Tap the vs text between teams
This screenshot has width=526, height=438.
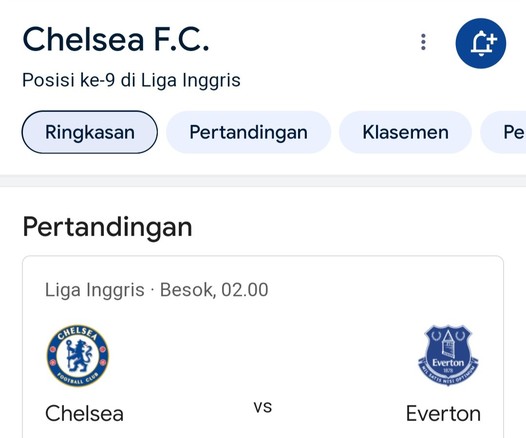point(263,407)
